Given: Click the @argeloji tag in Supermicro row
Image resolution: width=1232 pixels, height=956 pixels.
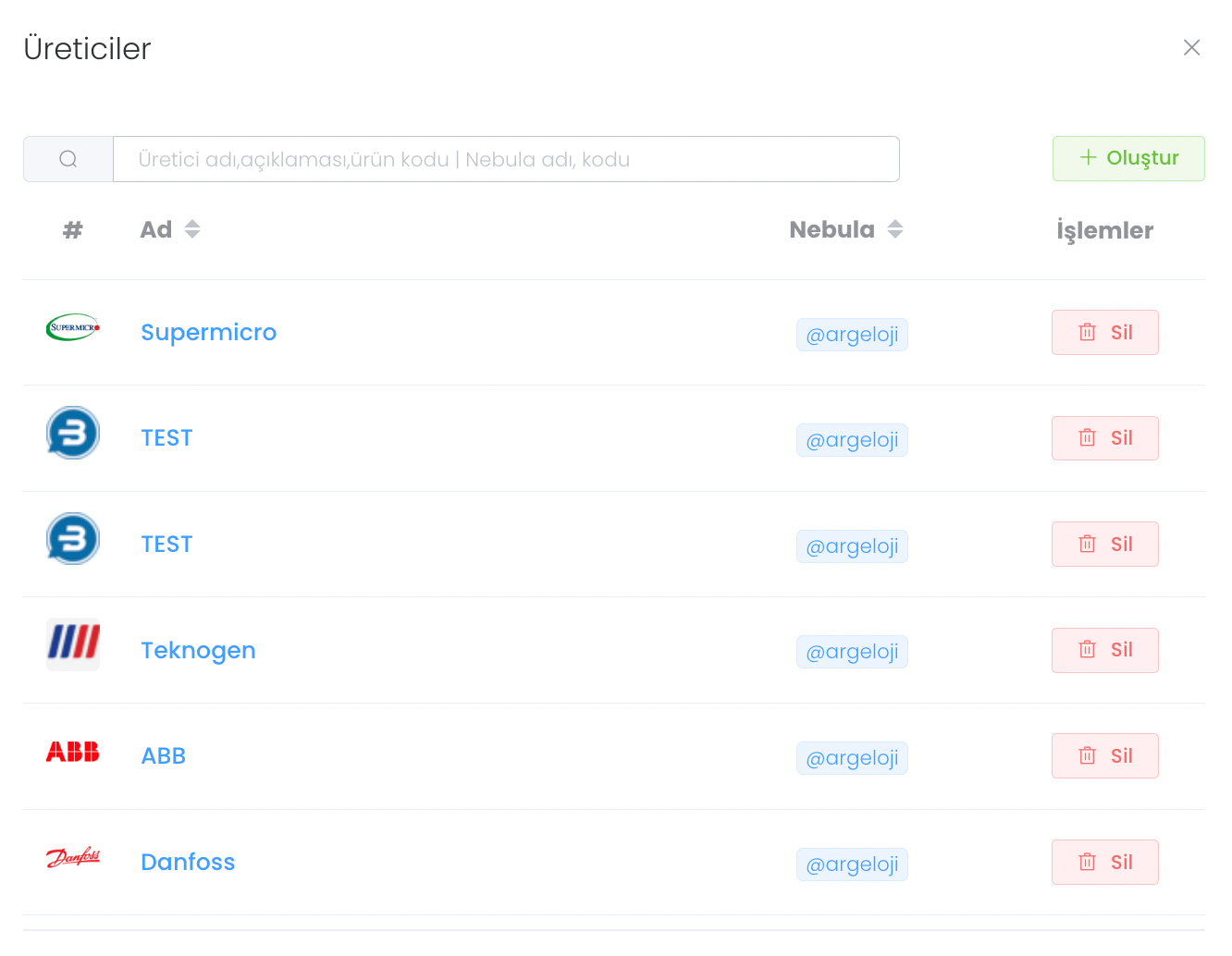Looking at the screenshot, I should pos(852,335).
